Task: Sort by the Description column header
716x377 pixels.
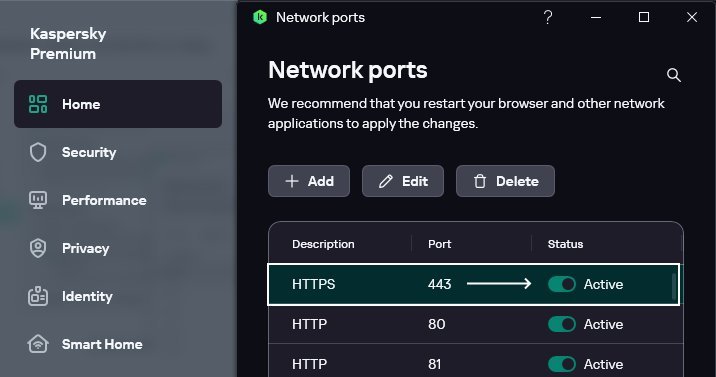Action: (323, 244)
